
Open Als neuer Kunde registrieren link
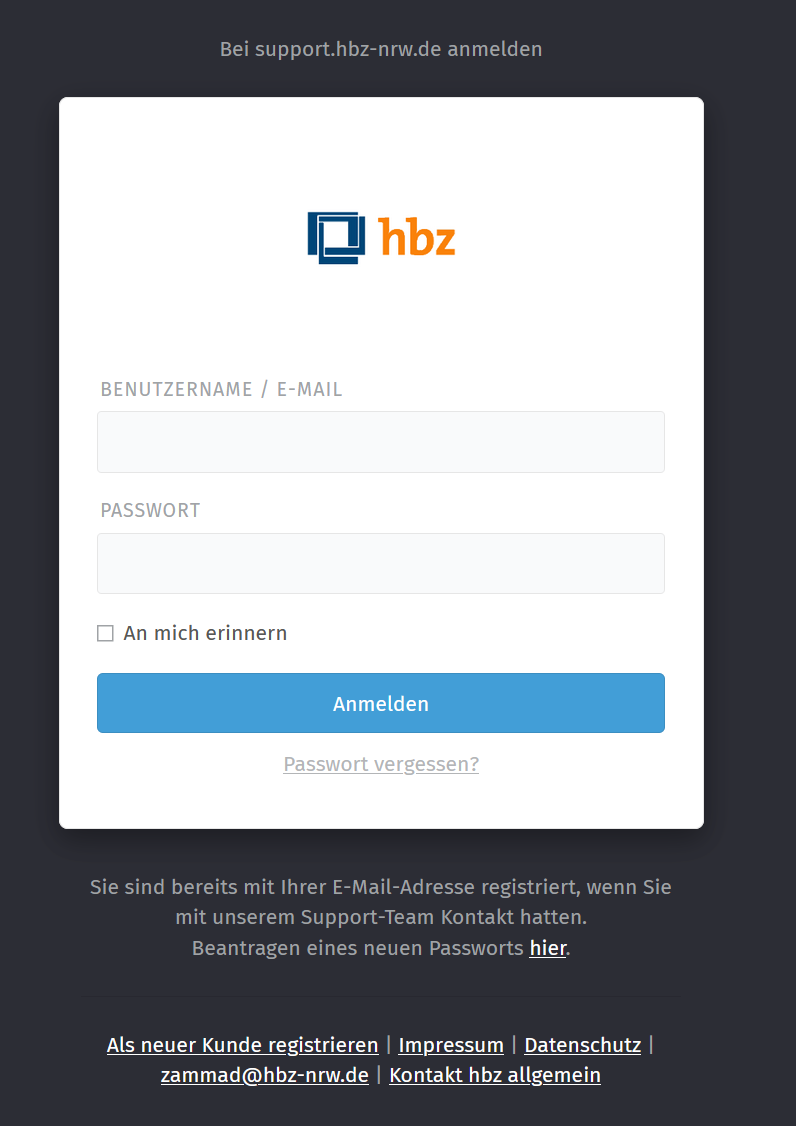tap(243, 1045)
